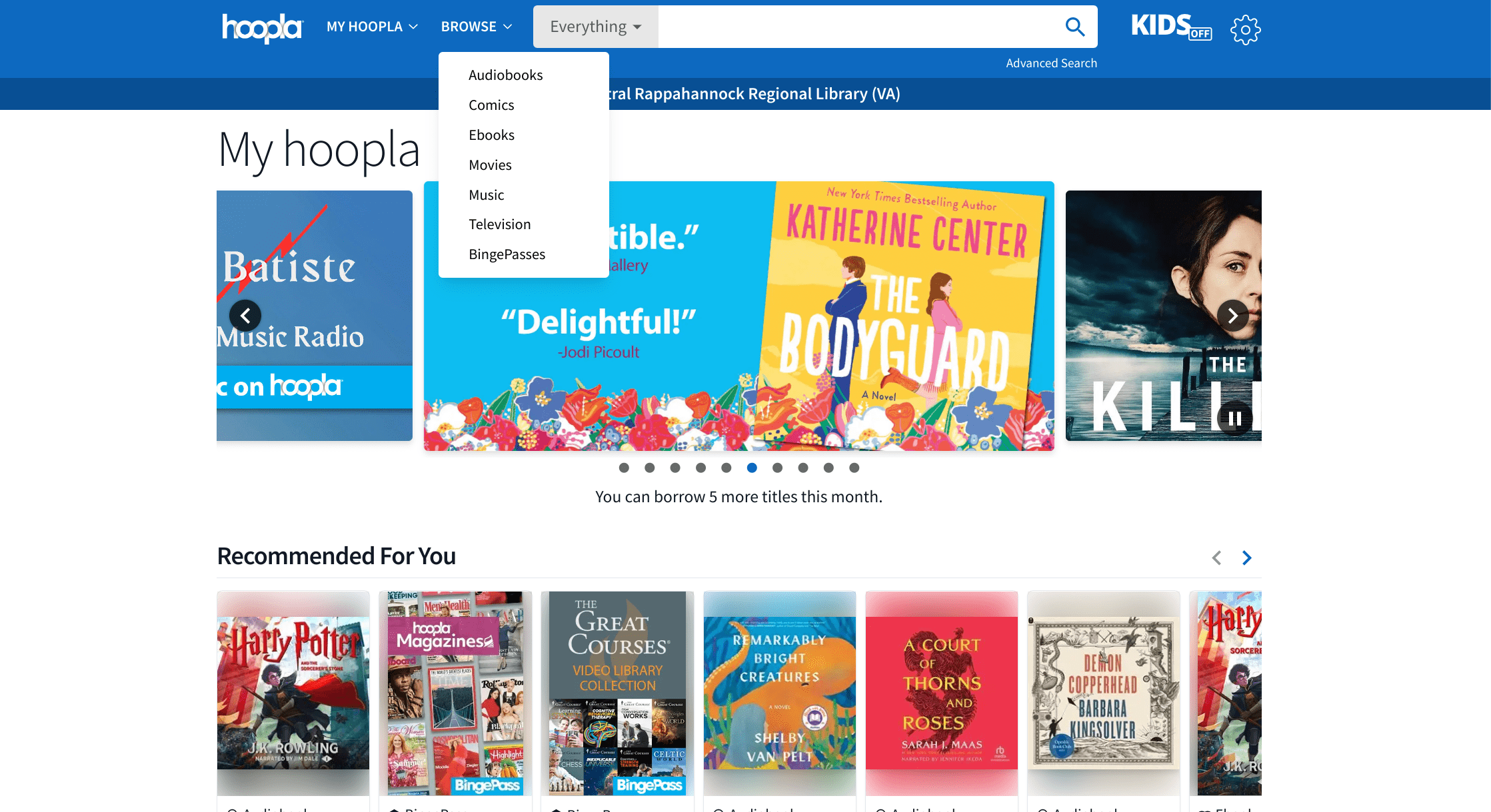Open Remarkably Bright Creatures cover
Screen dimensions: 1491x812
[780, 693]
